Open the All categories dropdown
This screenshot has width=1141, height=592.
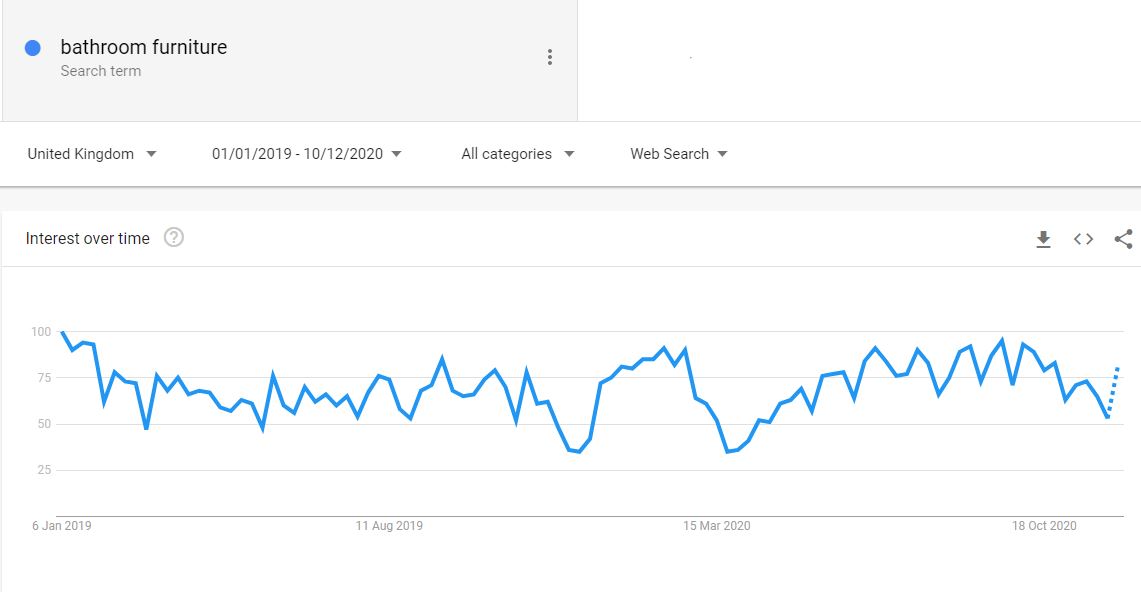click(x=517, y=154)
